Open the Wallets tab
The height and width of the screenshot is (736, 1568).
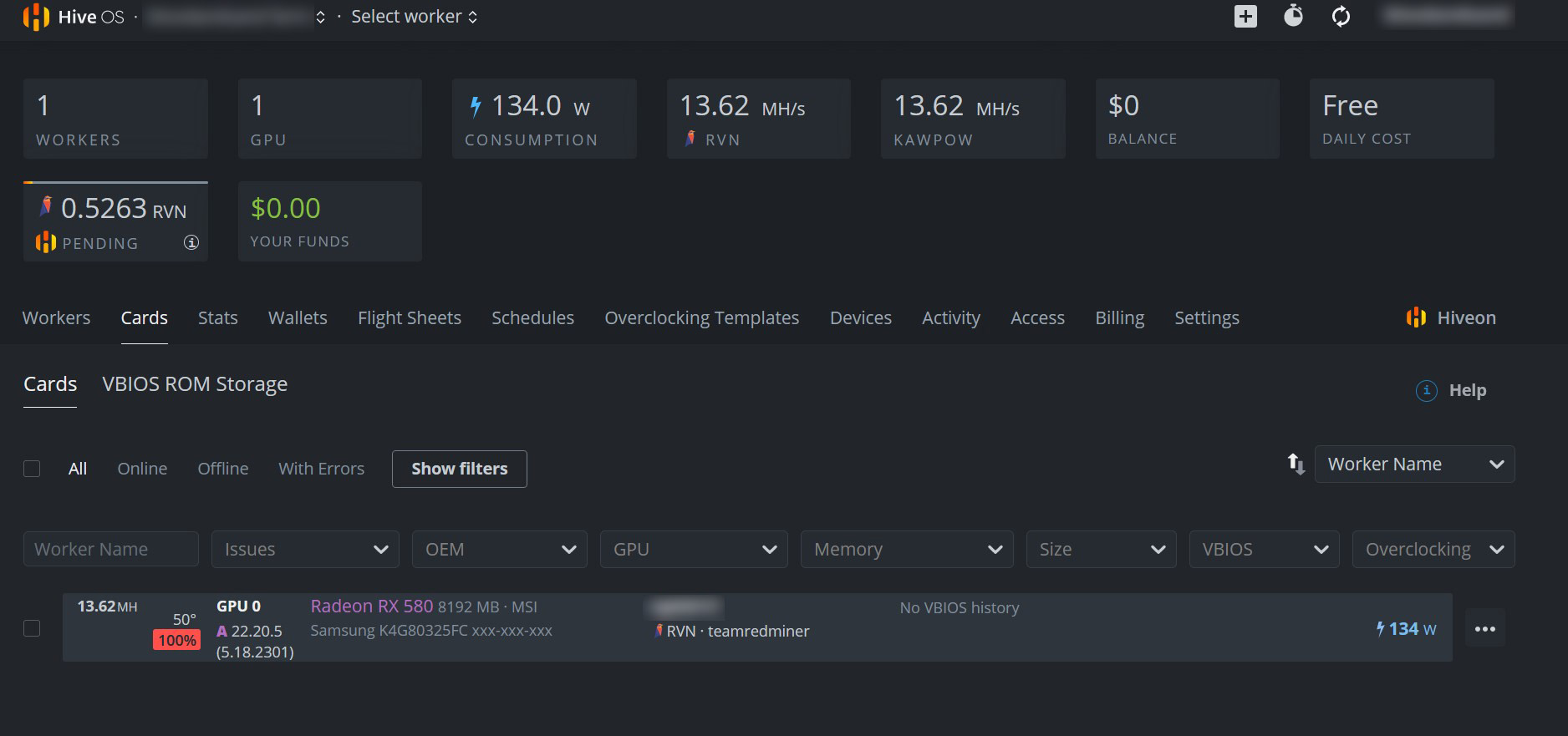click(298, 317)
